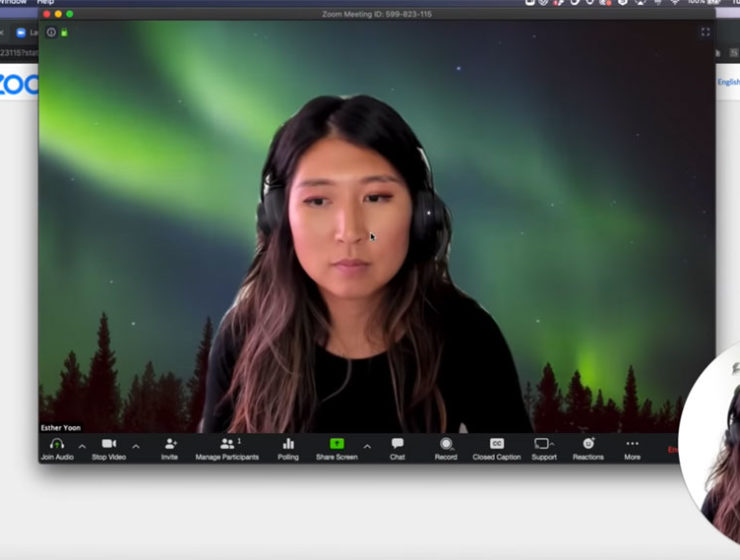Open the Invite participants icon
The image size is (740, 560).
tap(169, 444)
